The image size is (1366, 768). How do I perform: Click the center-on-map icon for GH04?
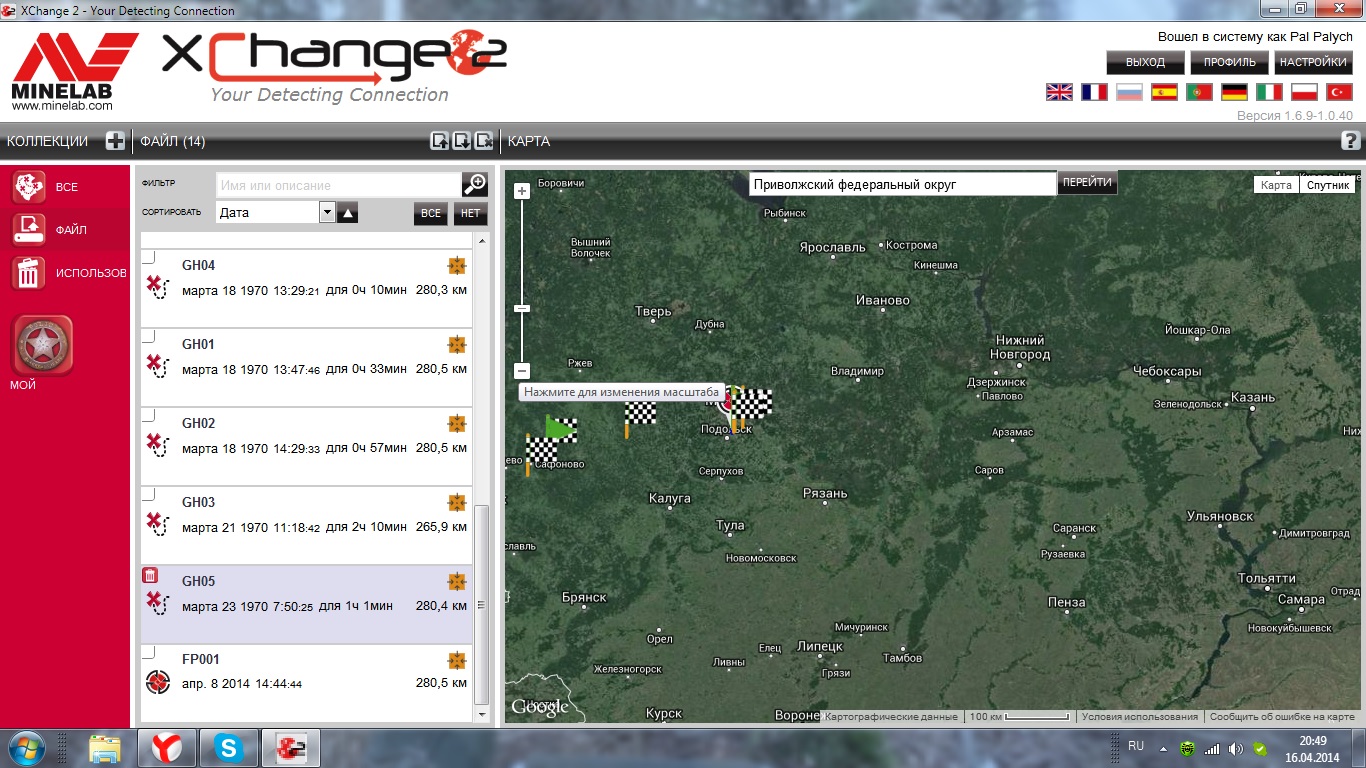[x=457, y=265]
